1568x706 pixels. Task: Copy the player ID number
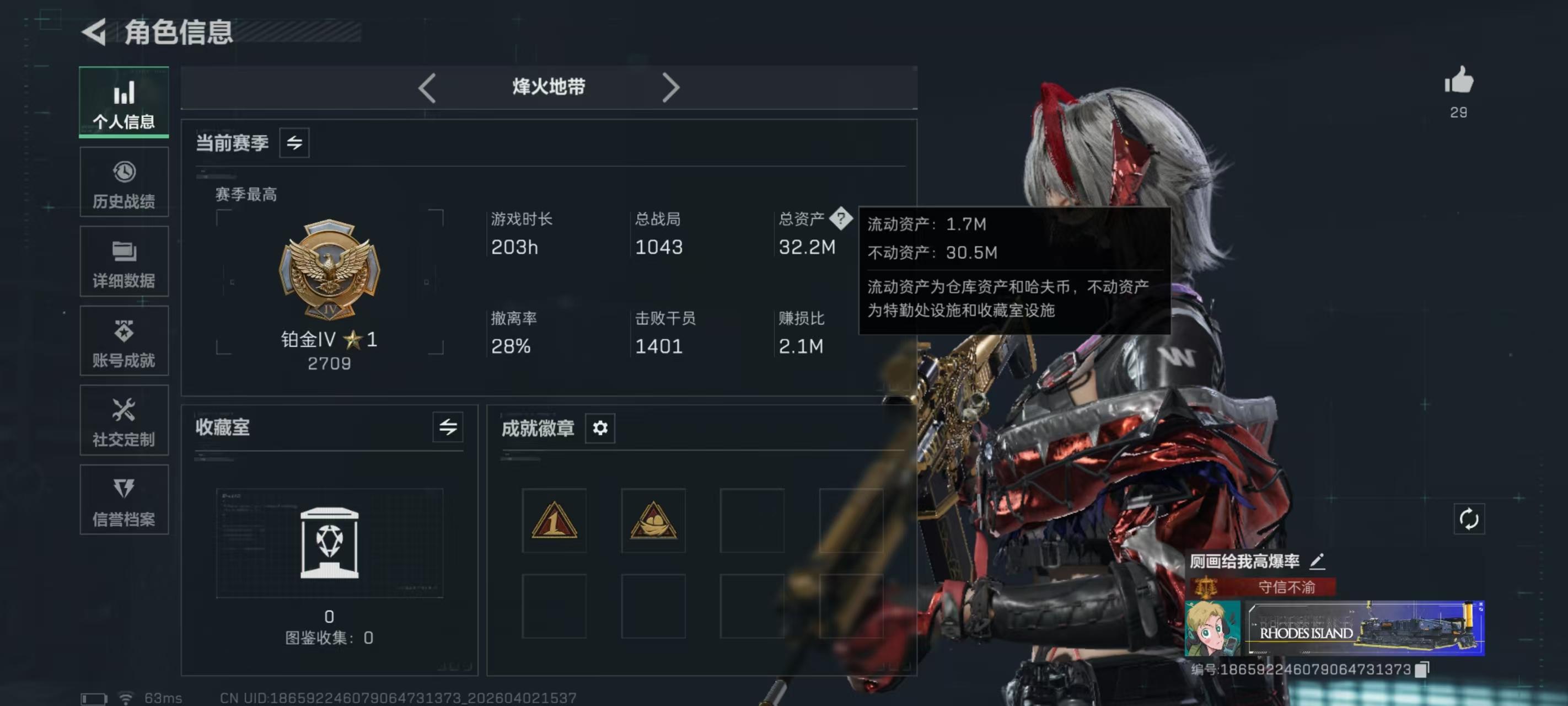pyautogui.click(x=1422, y=670)
